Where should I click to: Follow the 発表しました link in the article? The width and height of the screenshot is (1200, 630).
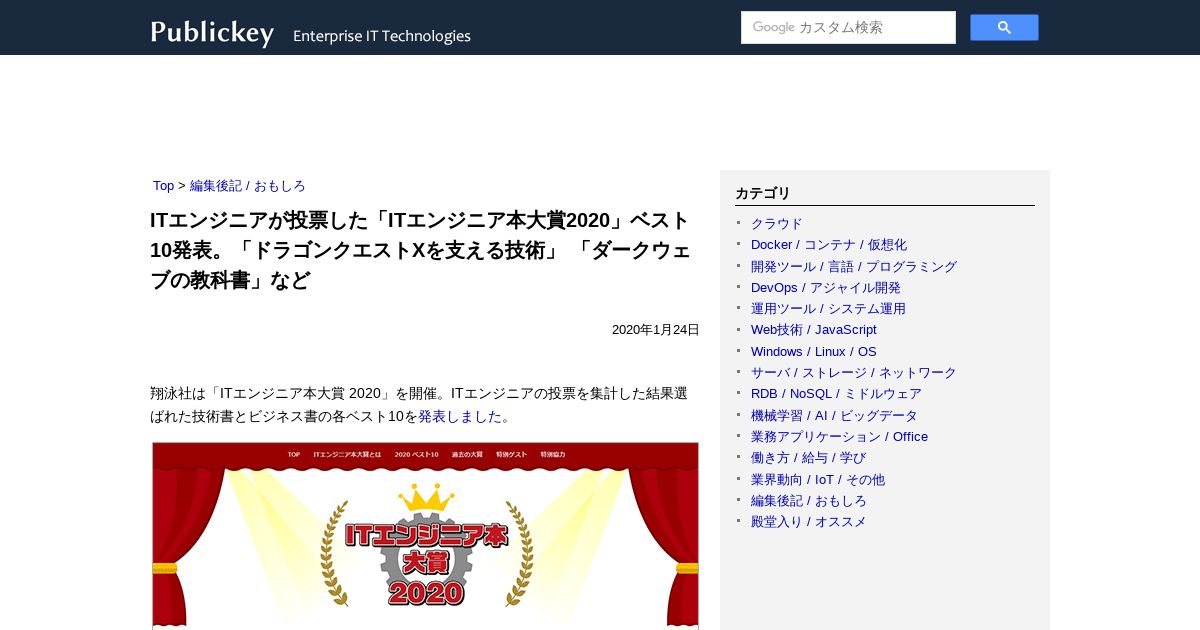(x=460, y=416)
